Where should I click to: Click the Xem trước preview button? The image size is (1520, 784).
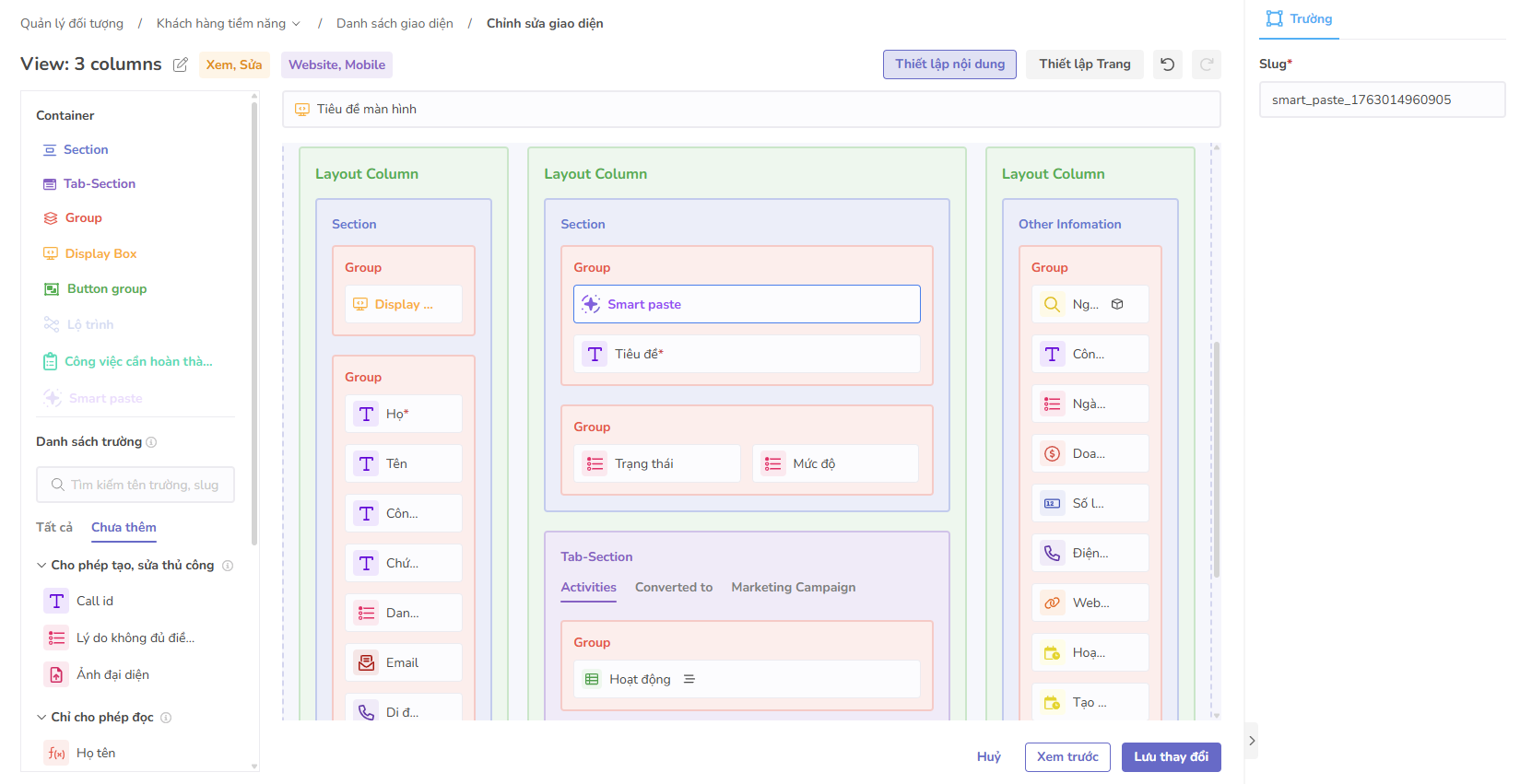1066,756
